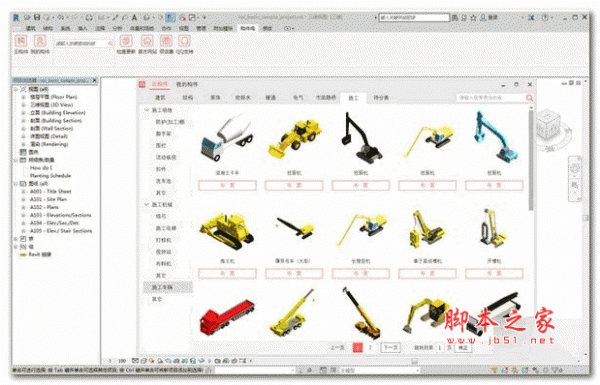Select the 活动板房 subcategory
Viewport: 600px width, 385px height.
pos(166,157)
